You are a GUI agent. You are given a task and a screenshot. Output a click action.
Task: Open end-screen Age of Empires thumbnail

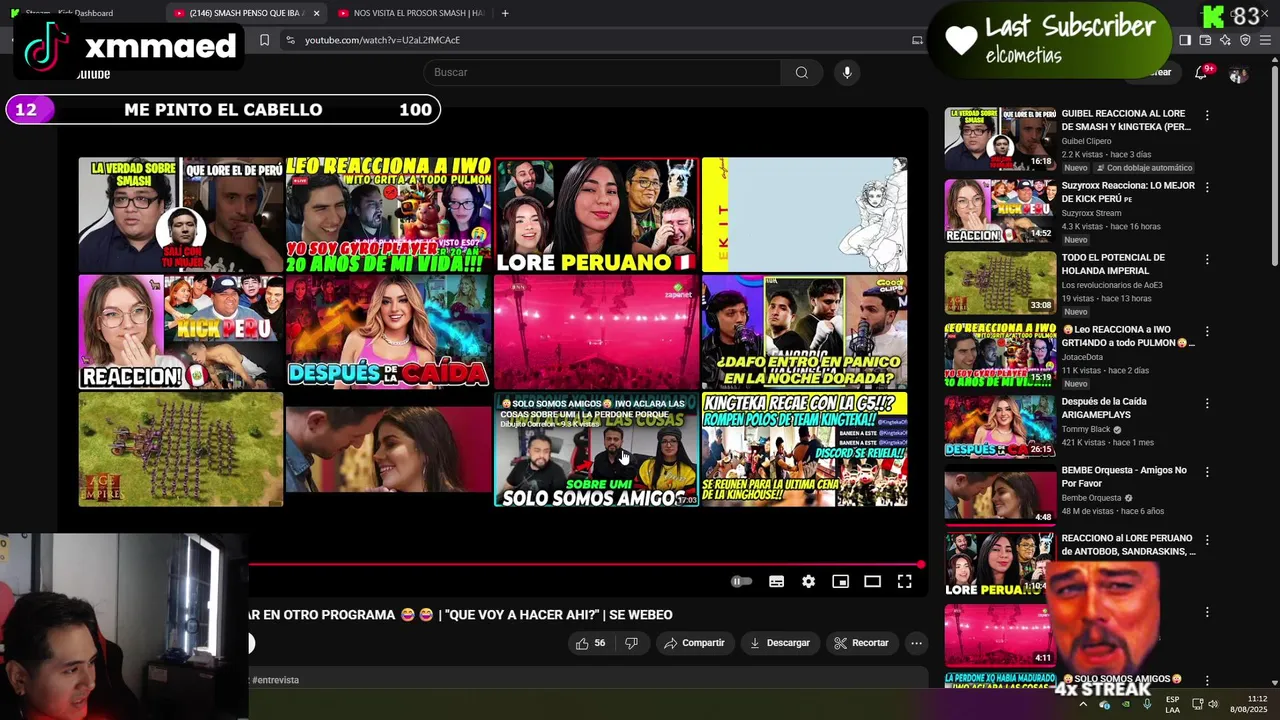click(181, 449)
